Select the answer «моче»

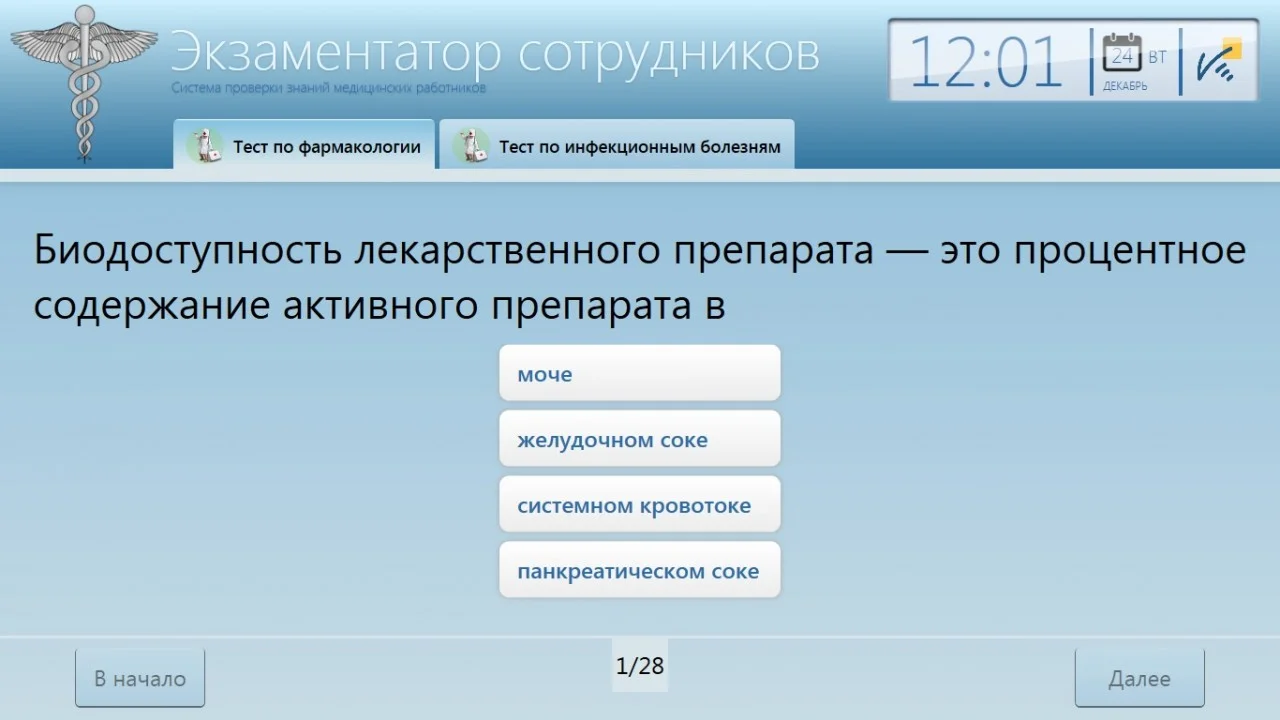pos(639,372)
